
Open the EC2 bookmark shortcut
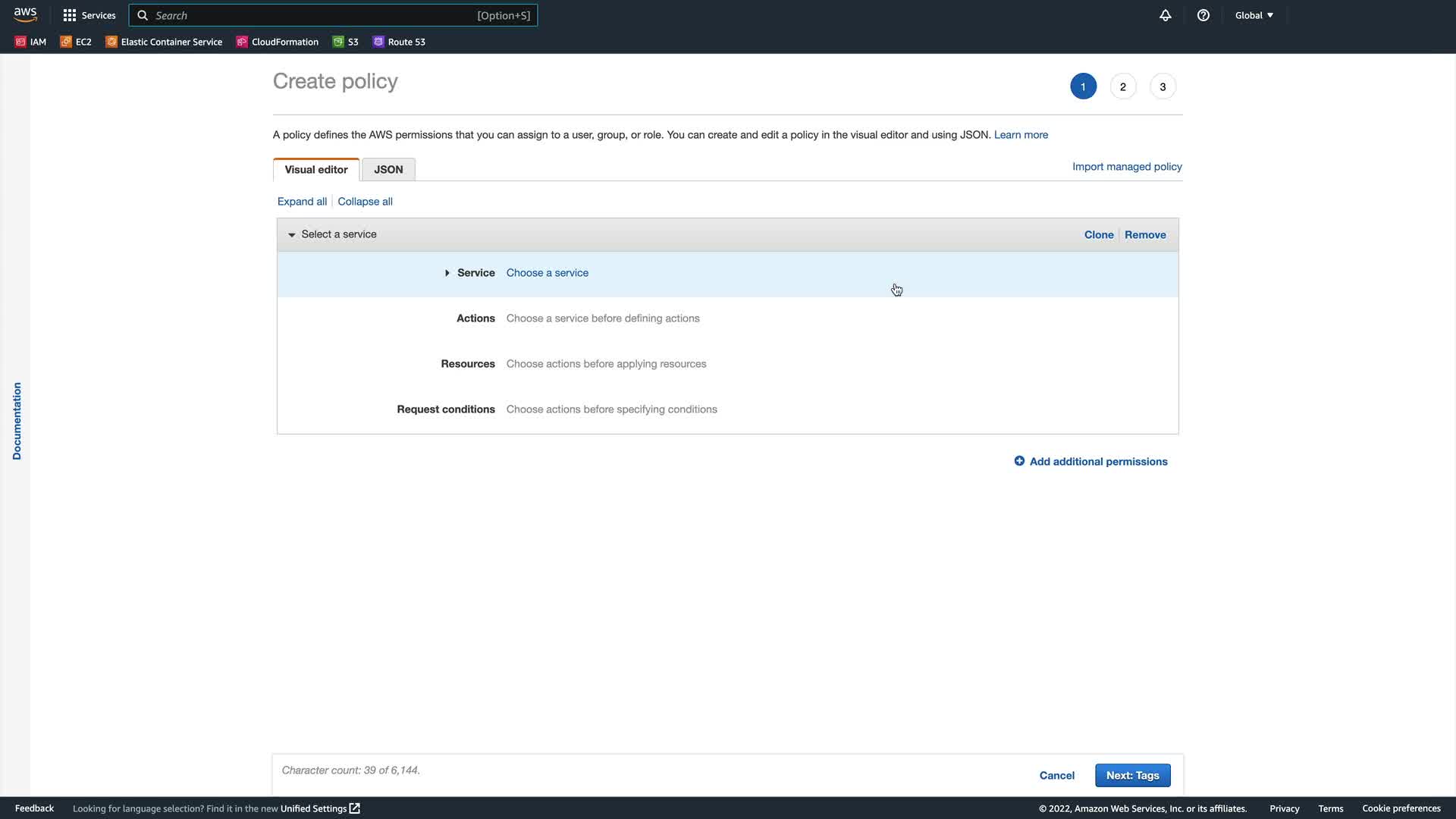tap(76, 42)
